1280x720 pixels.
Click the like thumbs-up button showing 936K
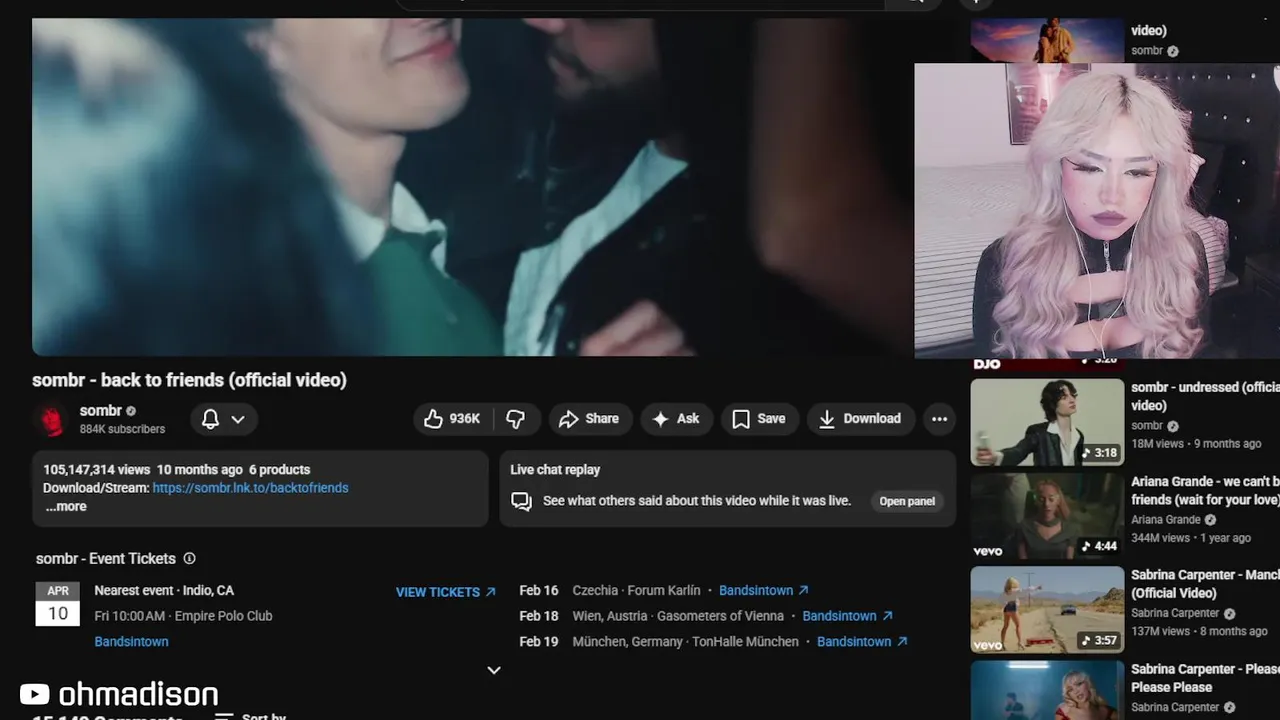[x=453, y=419]
